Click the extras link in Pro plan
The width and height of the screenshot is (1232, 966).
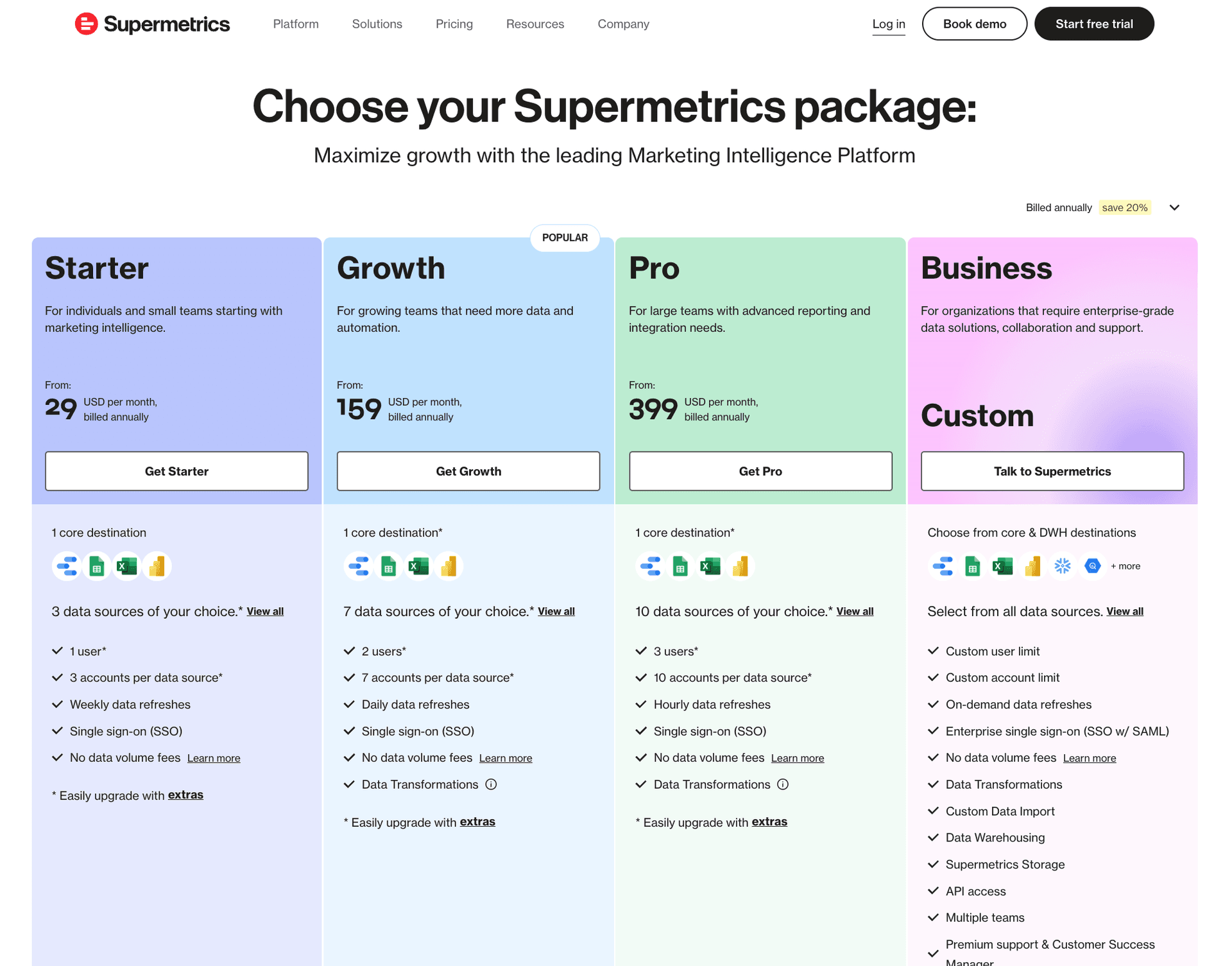pyautogui.click(x=769, y=822)
